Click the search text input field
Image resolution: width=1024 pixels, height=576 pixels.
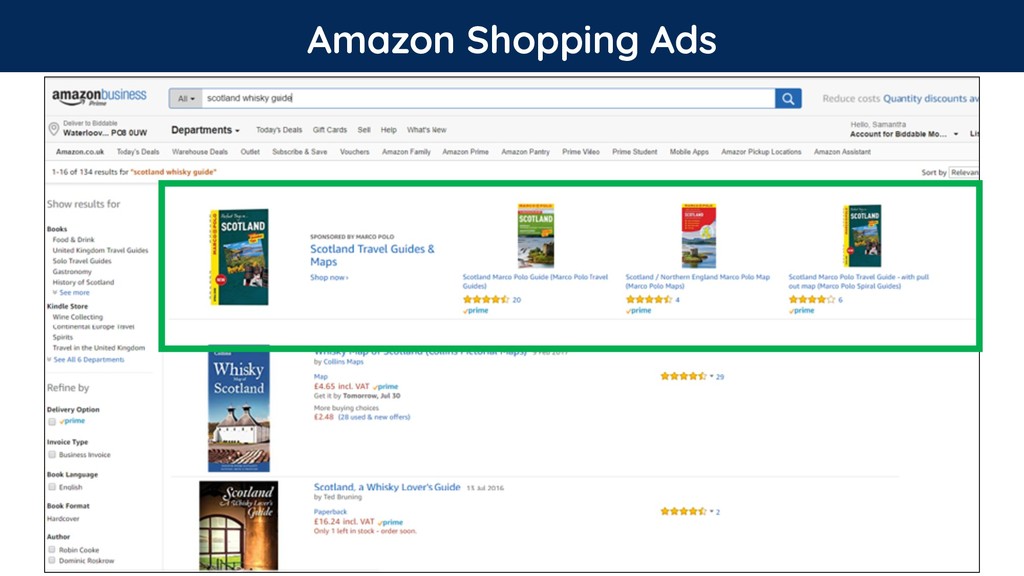click(x=488, y=99)
